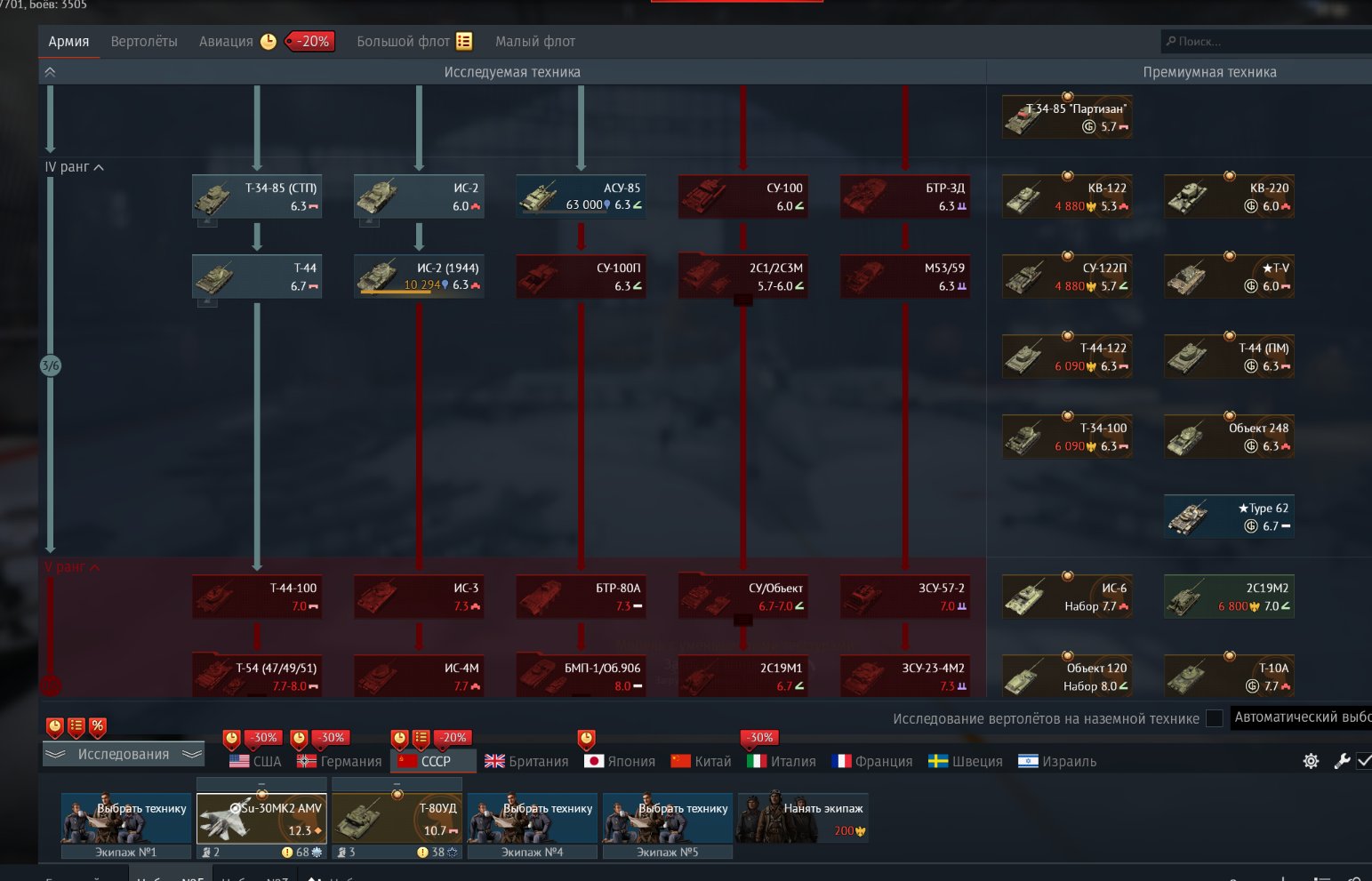
Task: Select the premium ★Type 62 tile
Action: pos(1229,517)
